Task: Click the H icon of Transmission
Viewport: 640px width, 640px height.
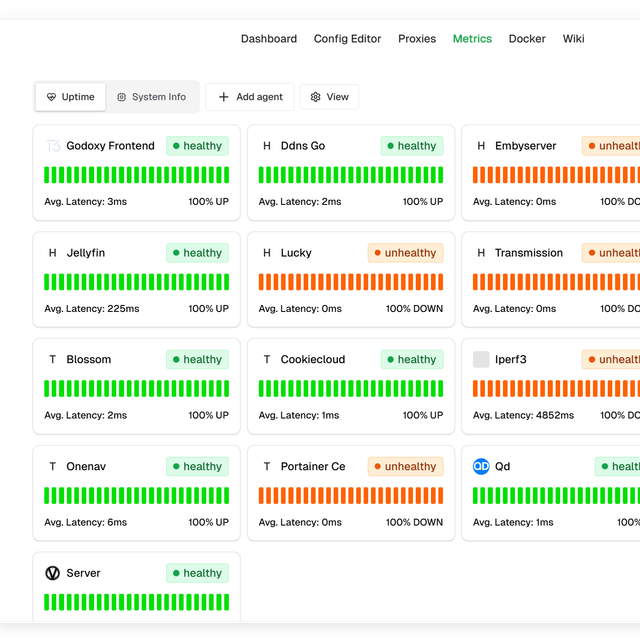Action: (x=481, y=253)
